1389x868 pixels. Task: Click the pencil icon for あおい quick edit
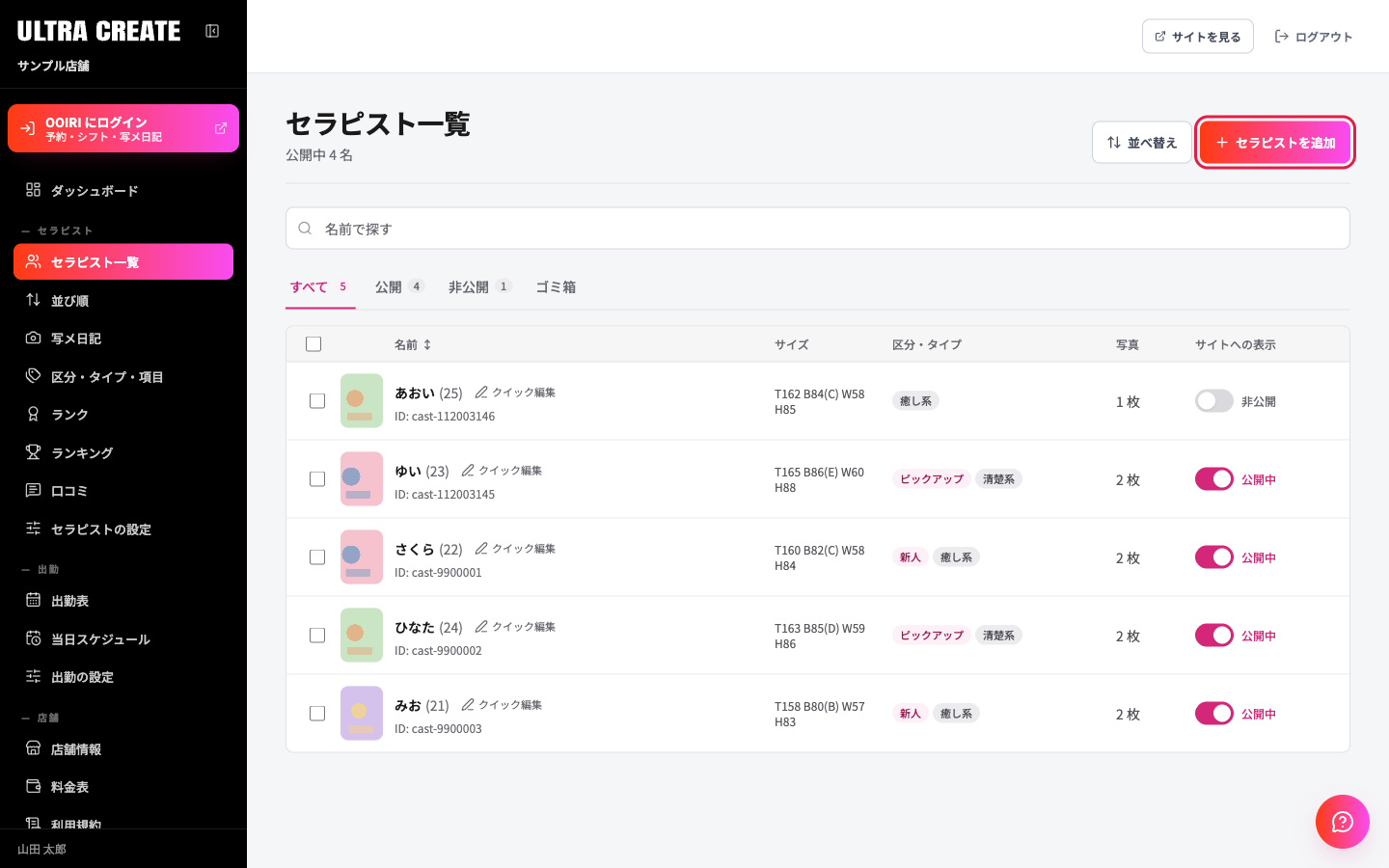tap(481, 393)
